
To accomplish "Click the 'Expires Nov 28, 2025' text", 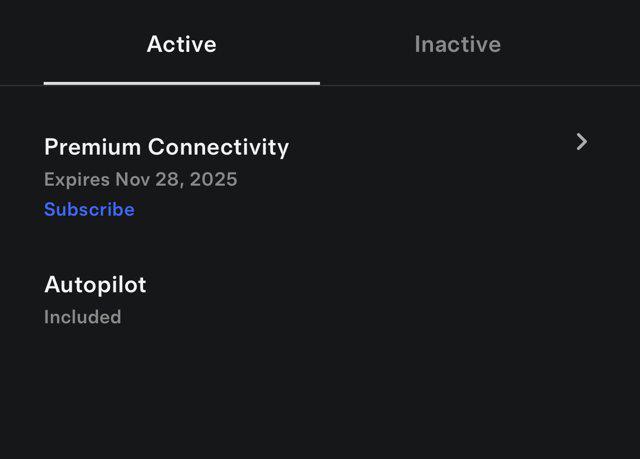I will (140, 180).
